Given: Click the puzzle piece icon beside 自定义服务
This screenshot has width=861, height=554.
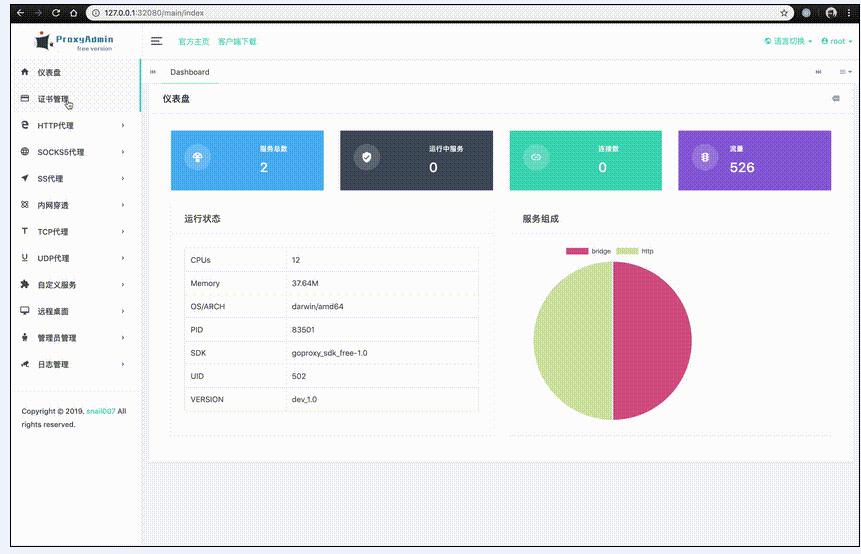Looking at the screenshot, I should [25, 284].
